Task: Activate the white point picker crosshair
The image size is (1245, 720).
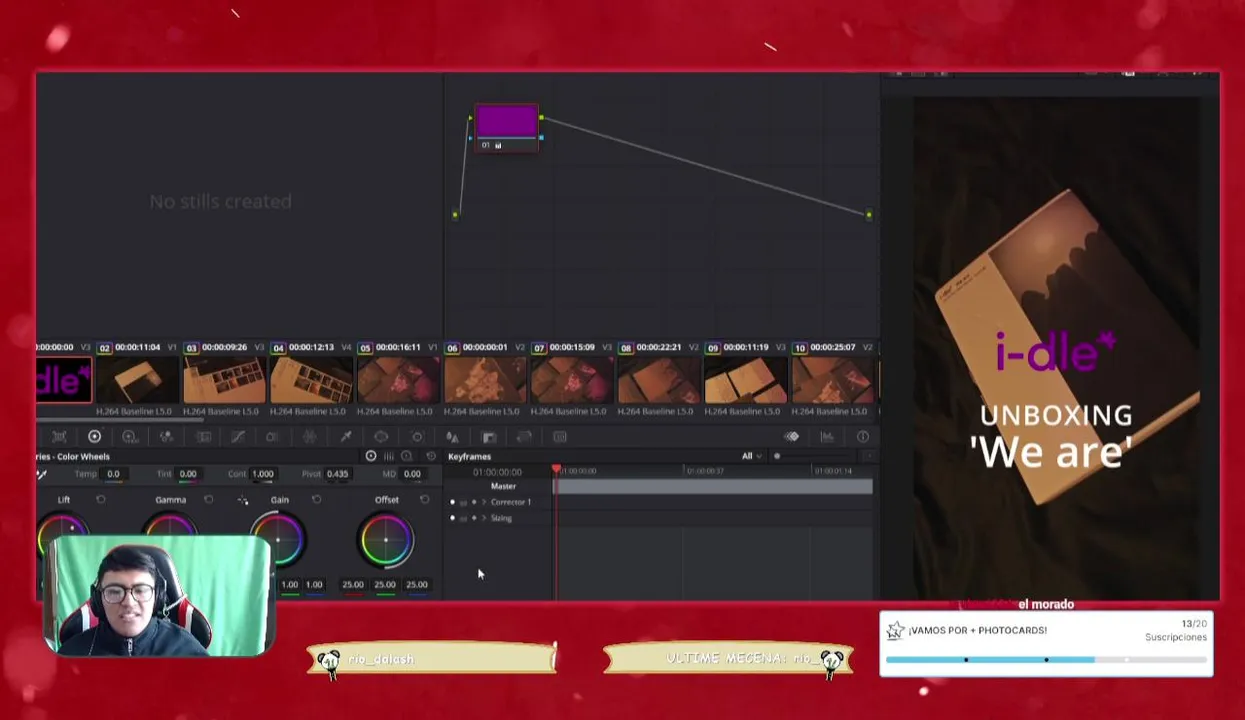Action: click(x=243, y=500)
